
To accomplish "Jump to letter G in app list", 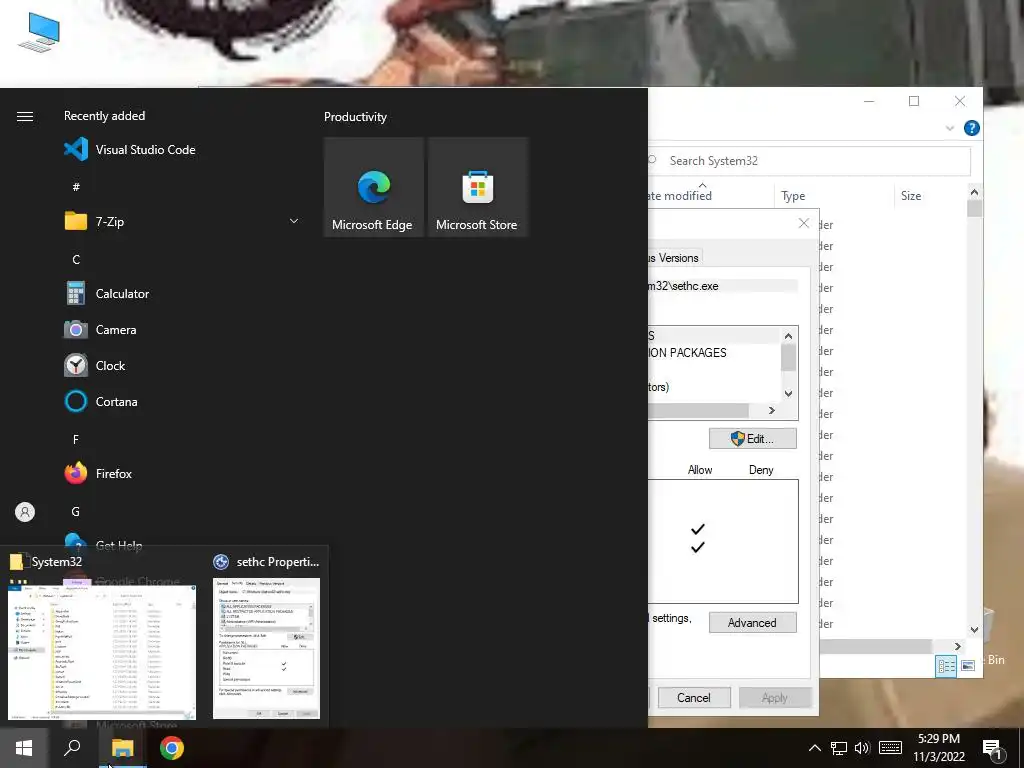I will click(x=76, y=511).
